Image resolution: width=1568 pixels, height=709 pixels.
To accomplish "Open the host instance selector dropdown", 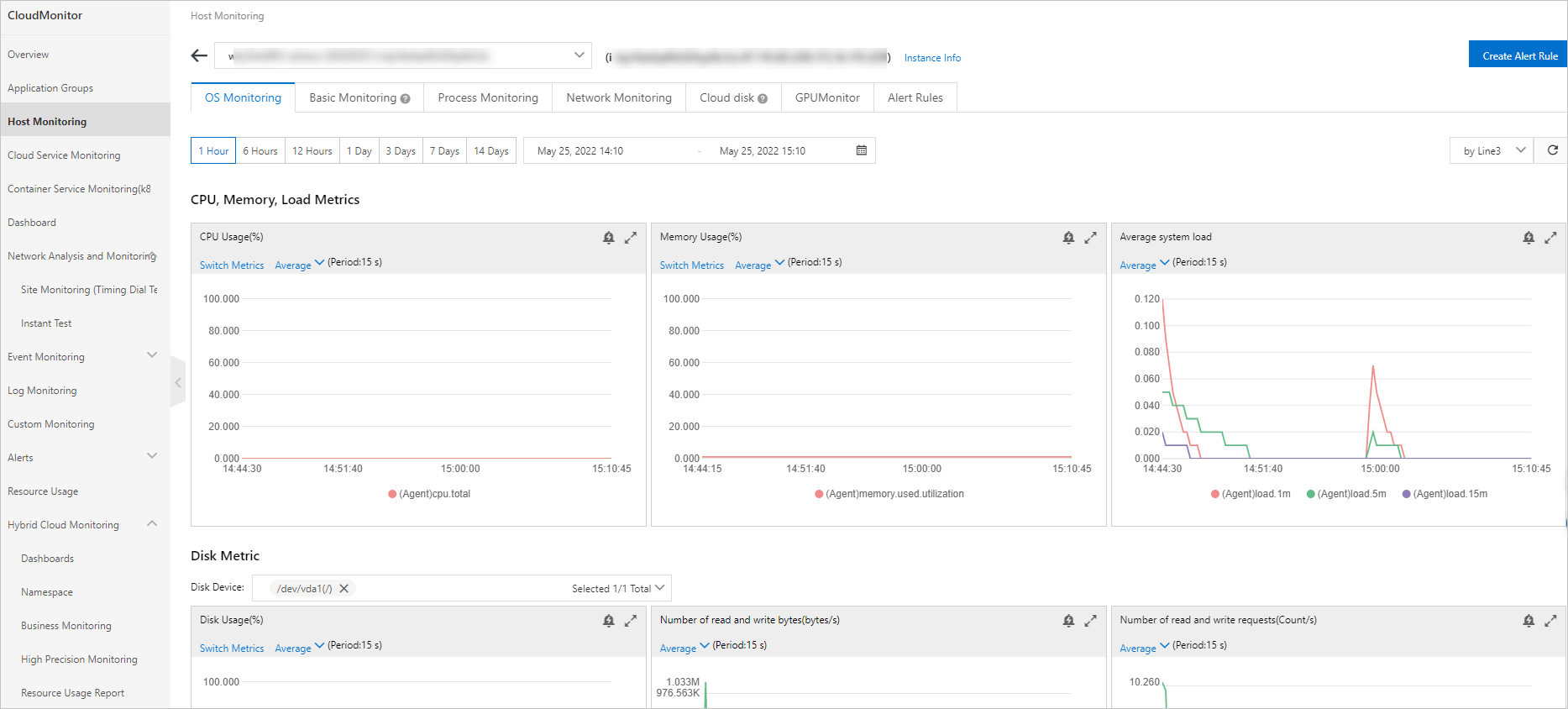I will coord(403,55).
